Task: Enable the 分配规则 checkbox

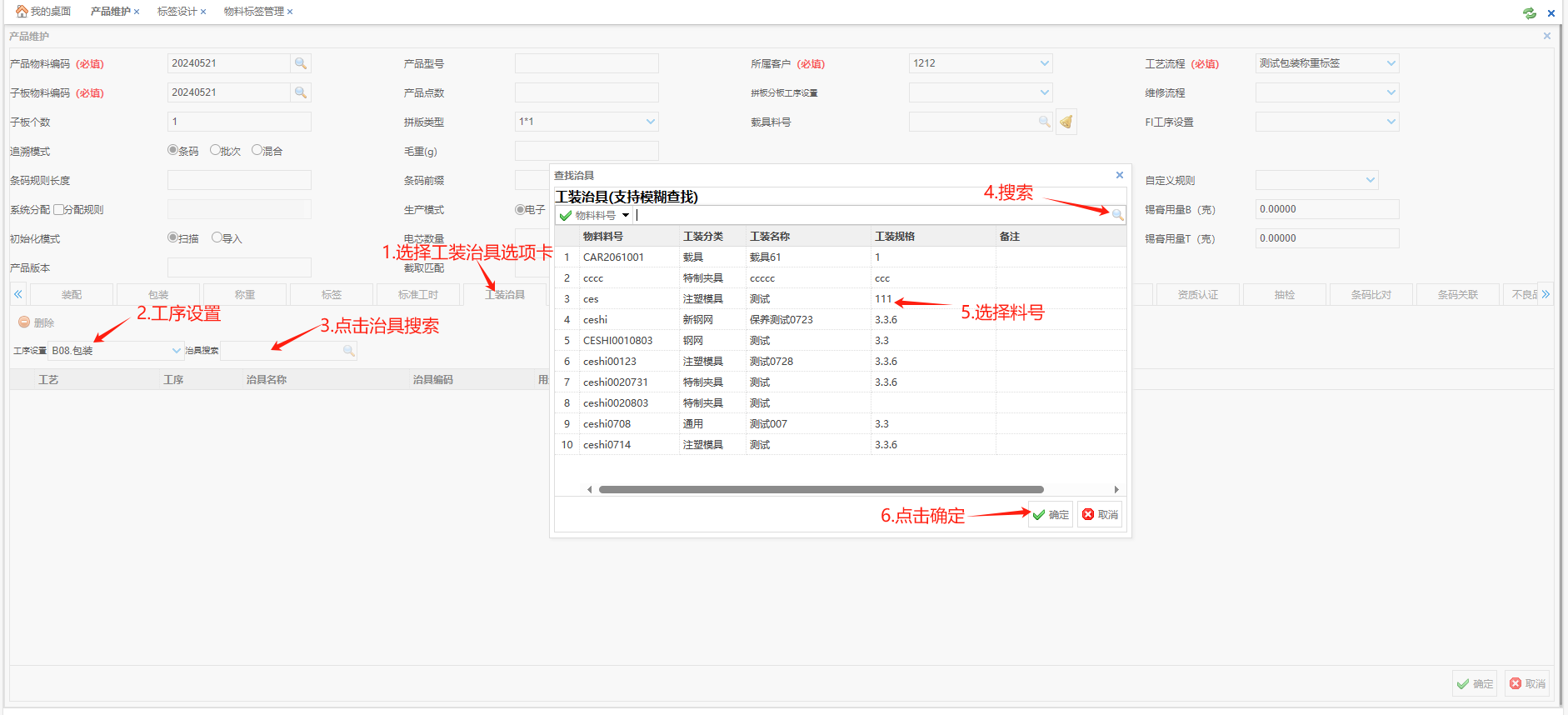Action: (x=58, y=209)
